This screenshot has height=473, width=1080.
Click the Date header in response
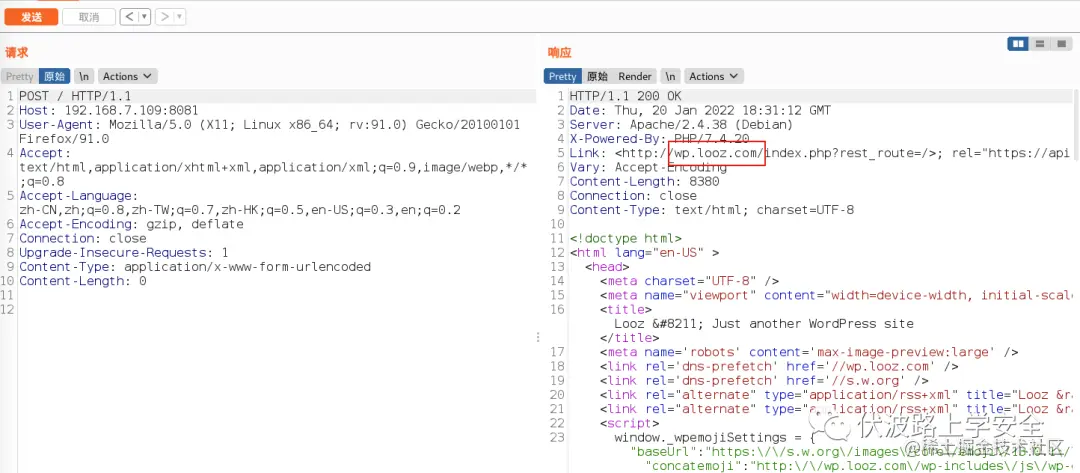(700, 111)
